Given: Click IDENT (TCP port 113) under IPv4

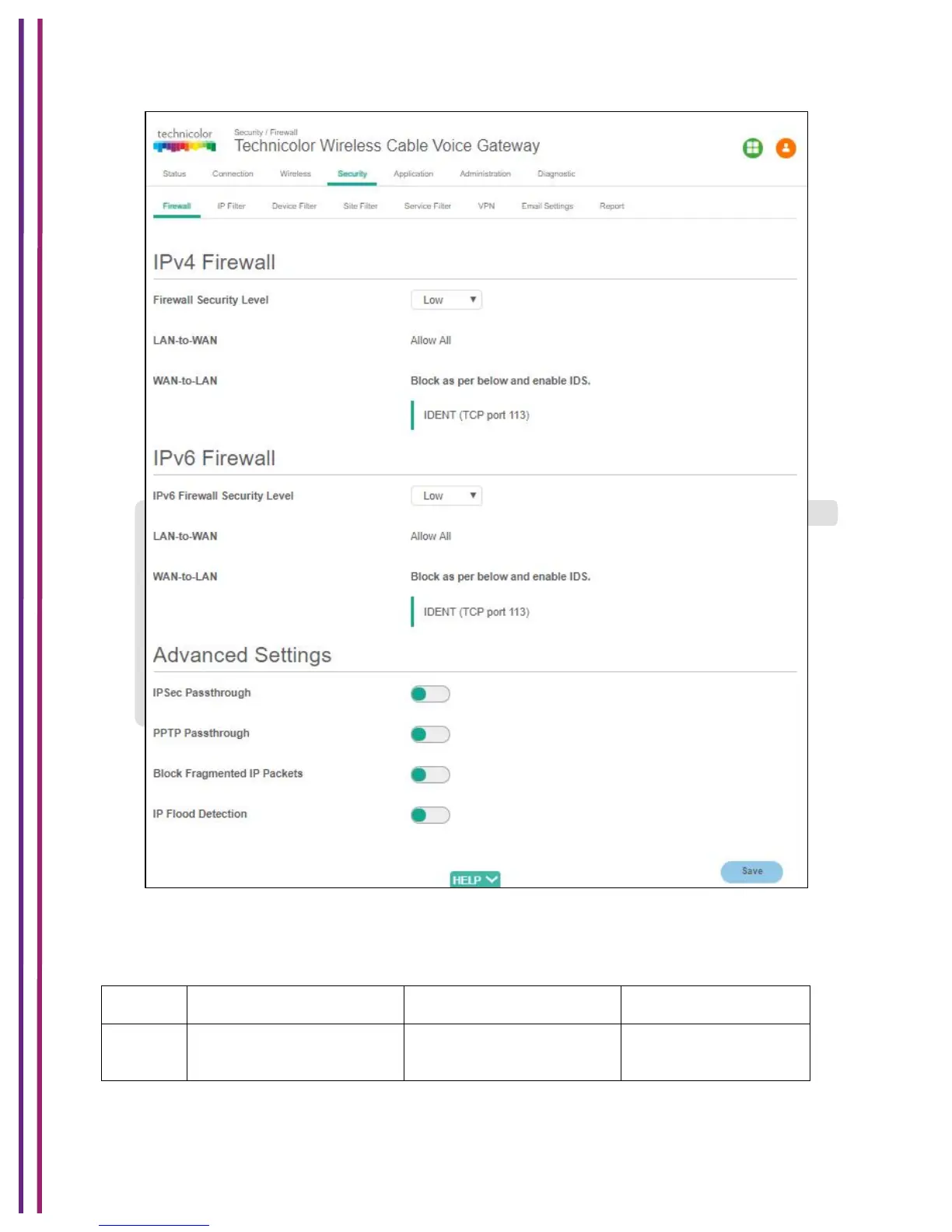Looking at the screenshot, I should click(x=476, y=415).
